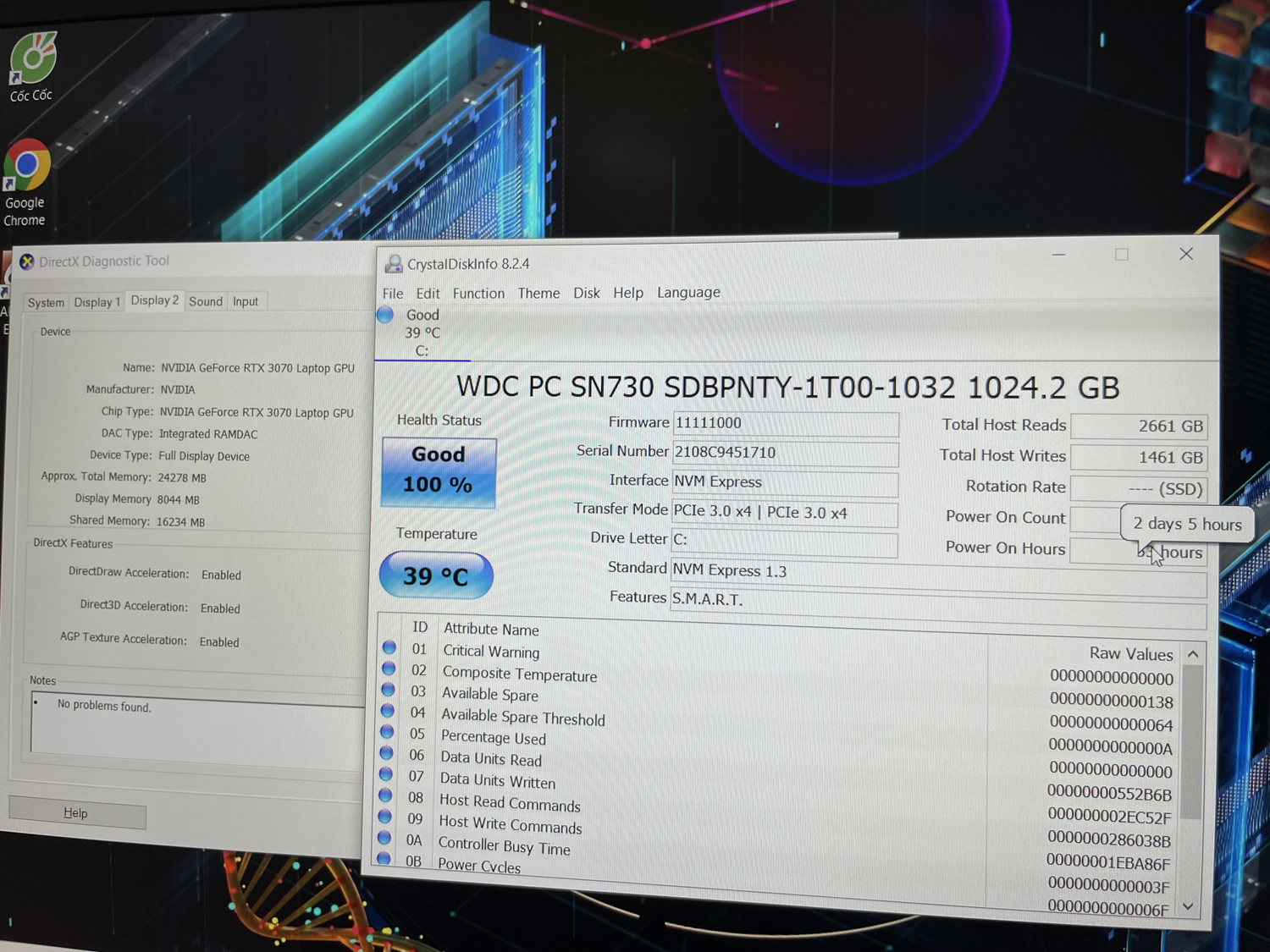1270x952 pixels.
Task: Click the Attribute Name column header
Action: tap(491, 630)
